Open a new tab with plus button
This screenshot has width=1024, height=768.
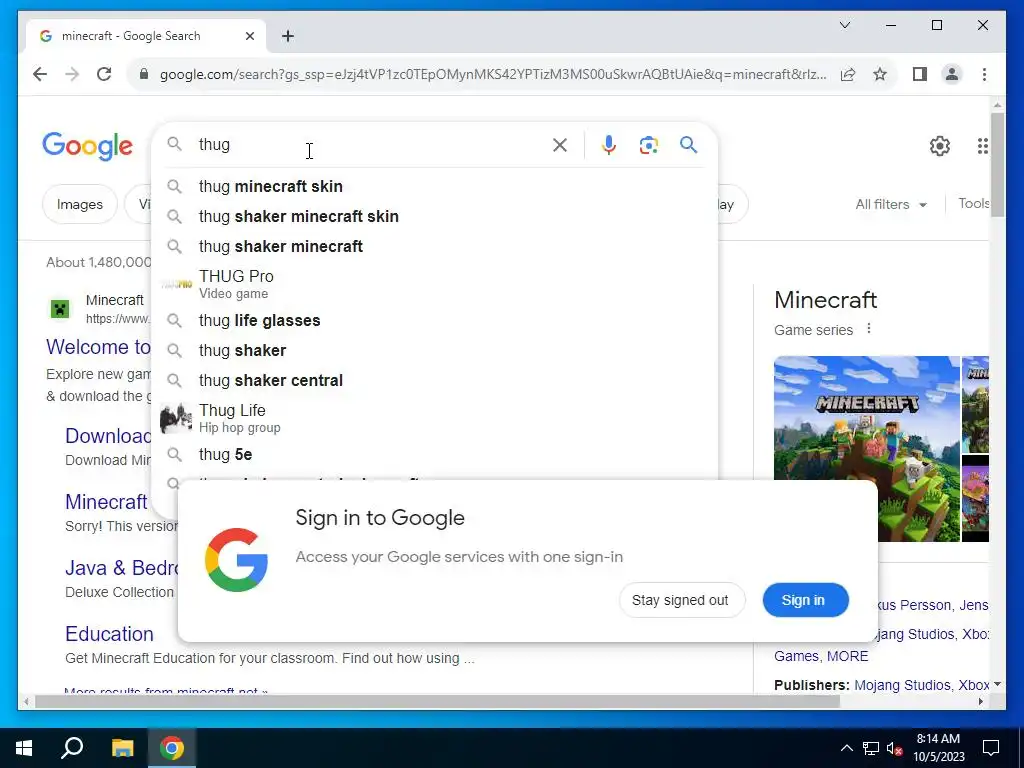288,36
